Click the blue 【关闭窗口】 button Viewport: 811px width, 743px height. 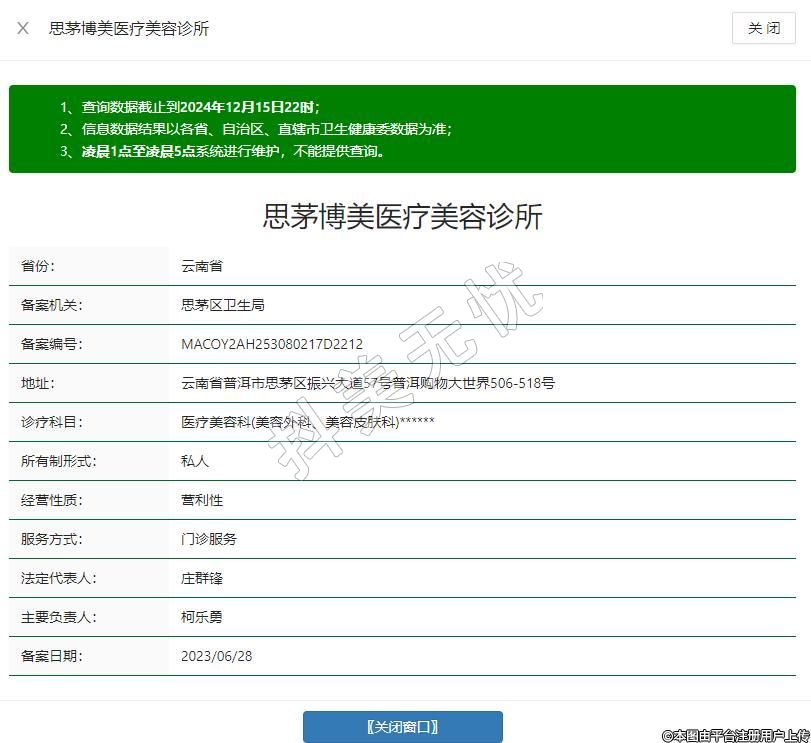click(x=402, y=727)
